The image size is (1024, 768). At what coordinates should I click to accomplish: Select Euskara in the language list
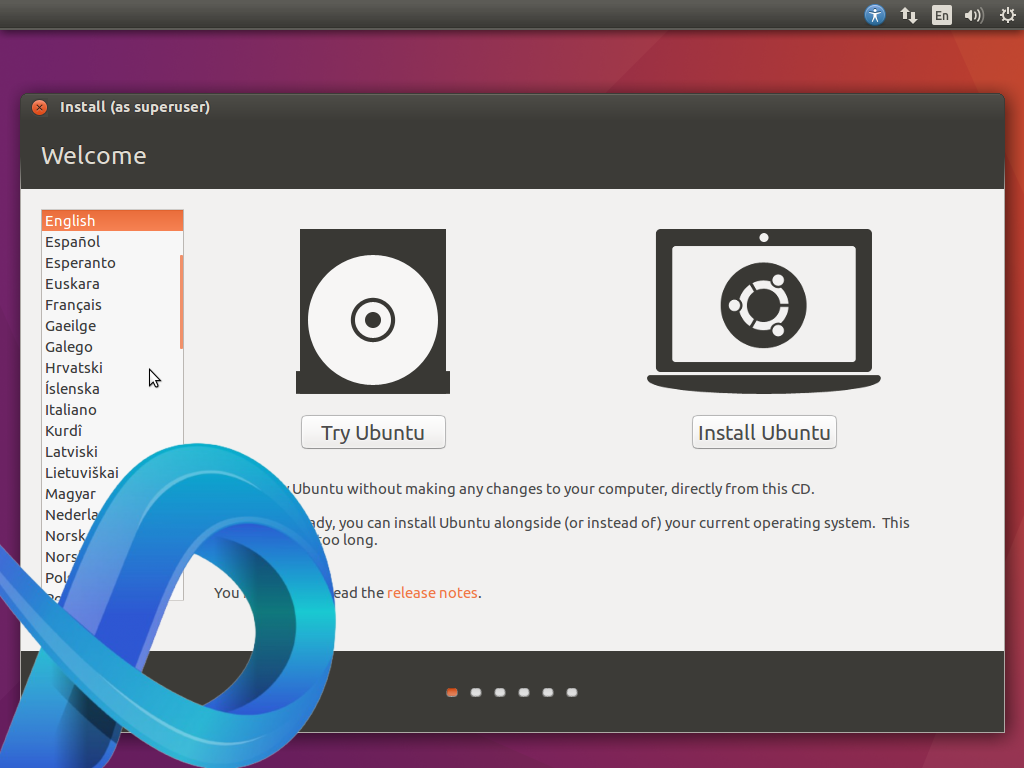112,283
